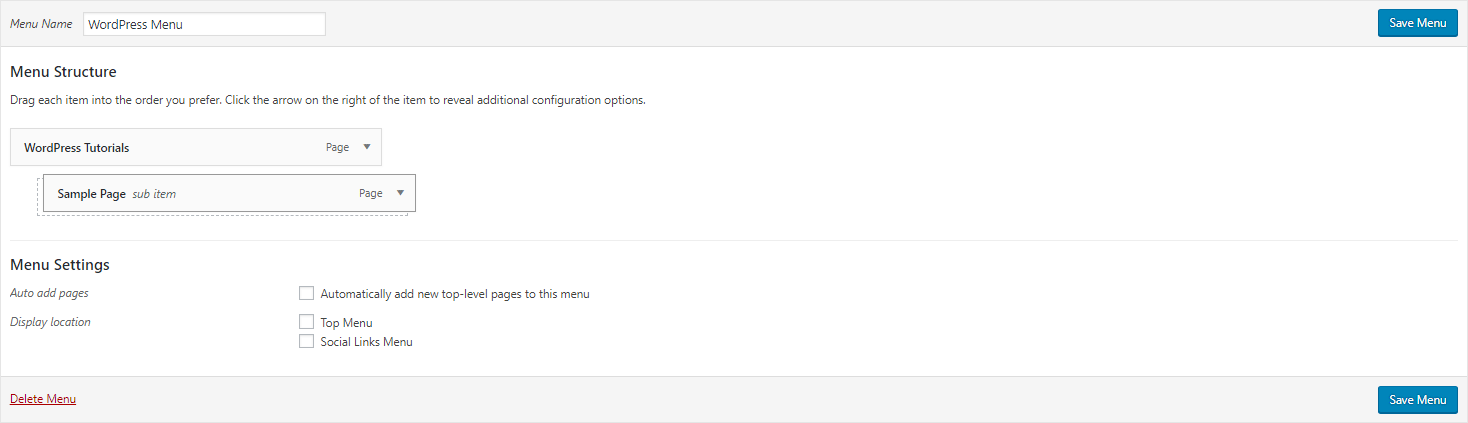Enable automatically add new top-level pages checkbox
This screenshot has height=423, width=1468.
307,294
